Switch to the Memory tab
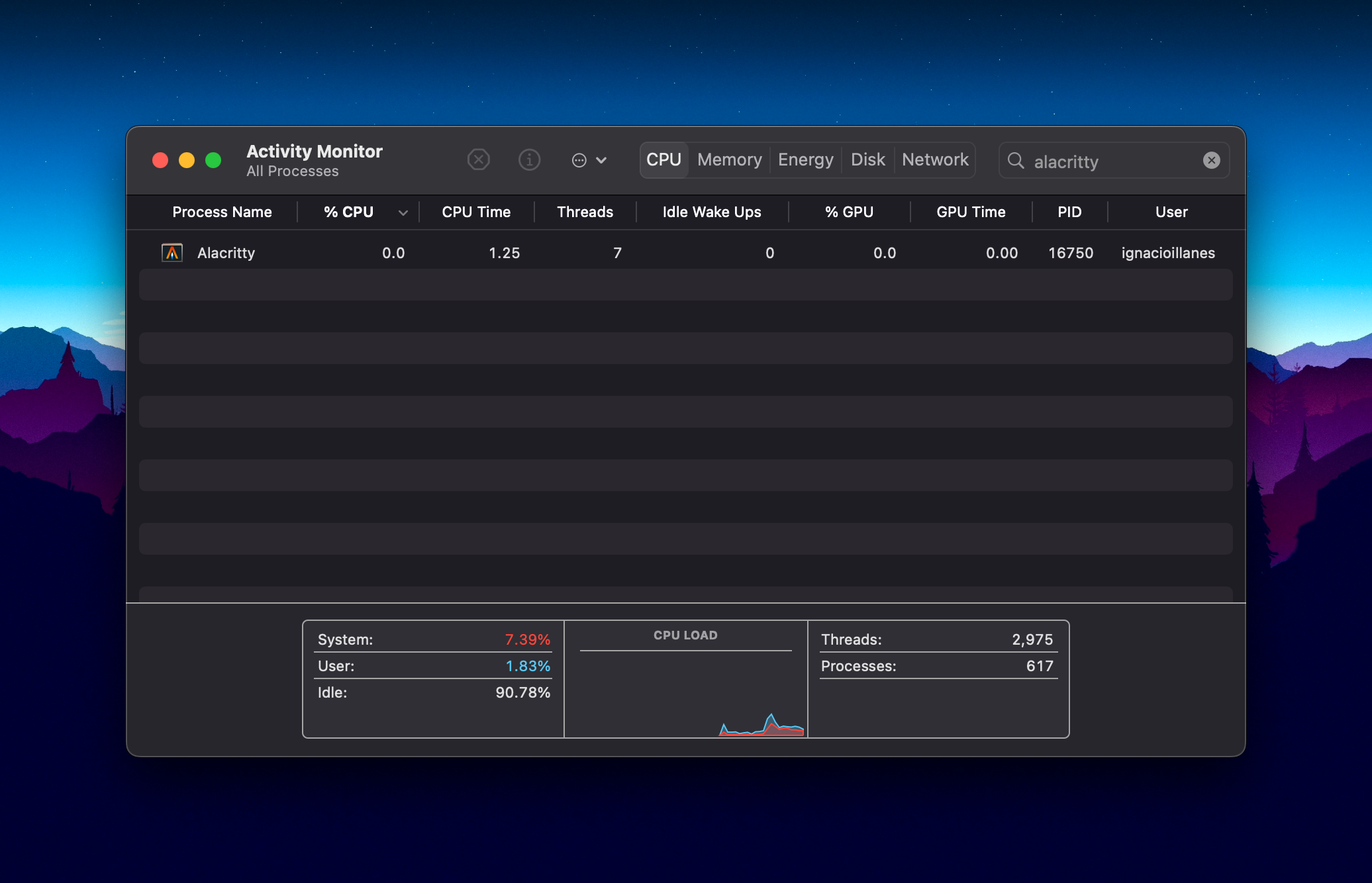This screenshot has width=1372, height=883. pyautogui.click(x=729, y=160)
